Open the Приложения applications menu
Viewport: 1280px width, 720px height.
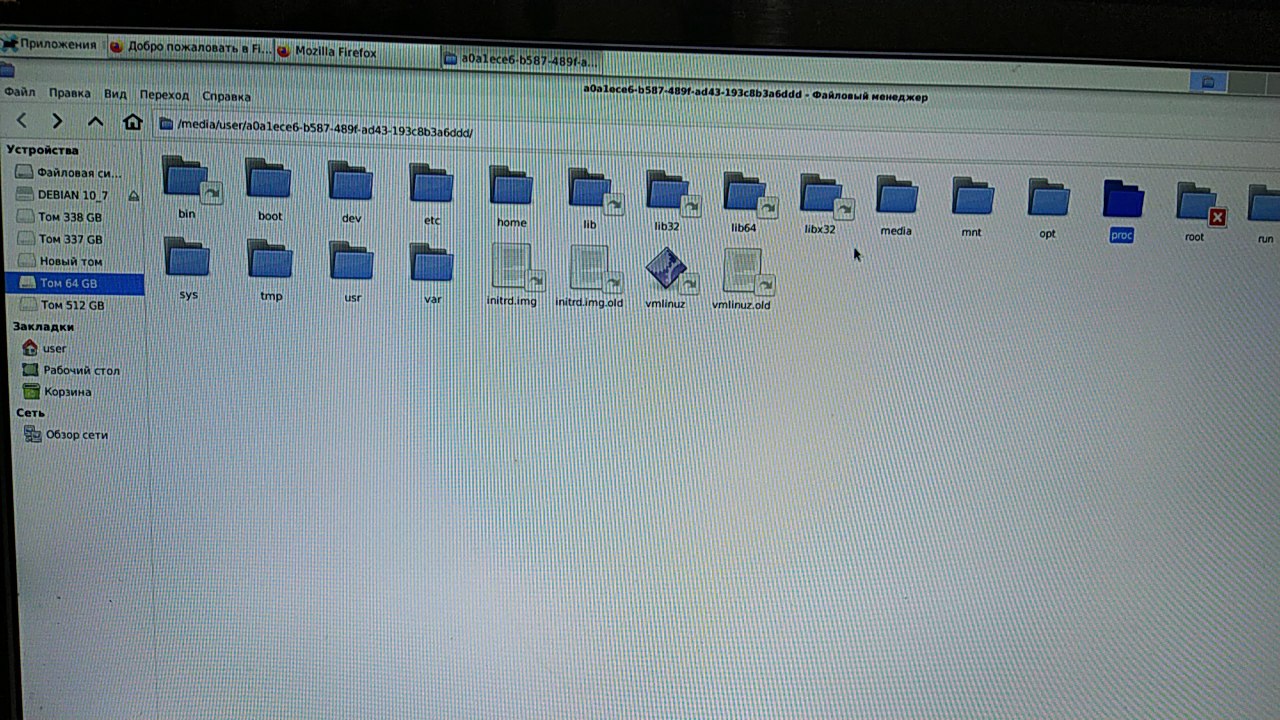tap(49, 44)
